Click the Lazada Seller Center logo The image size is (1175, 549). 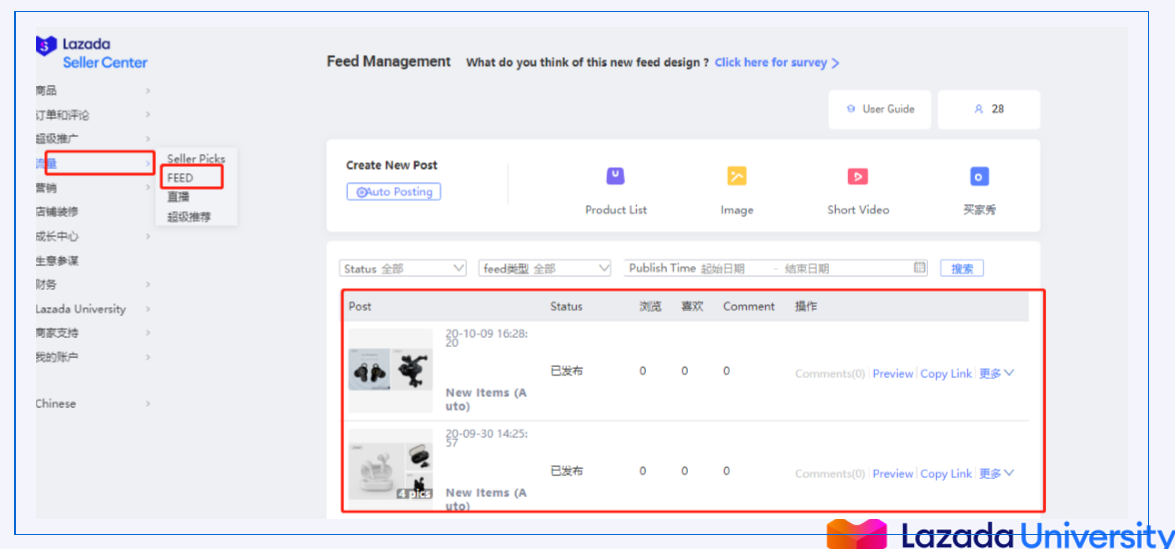(91, 53)
